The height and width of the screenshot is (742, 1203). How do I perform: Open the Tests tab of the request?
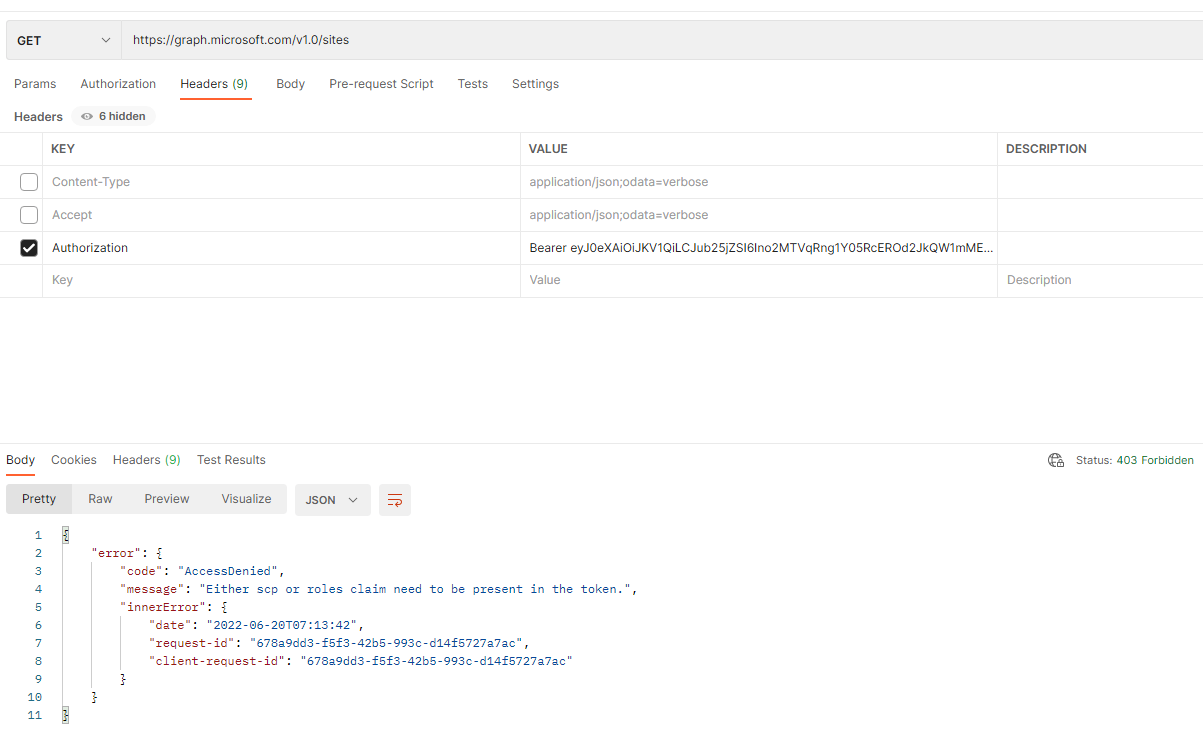click(472, 84)
